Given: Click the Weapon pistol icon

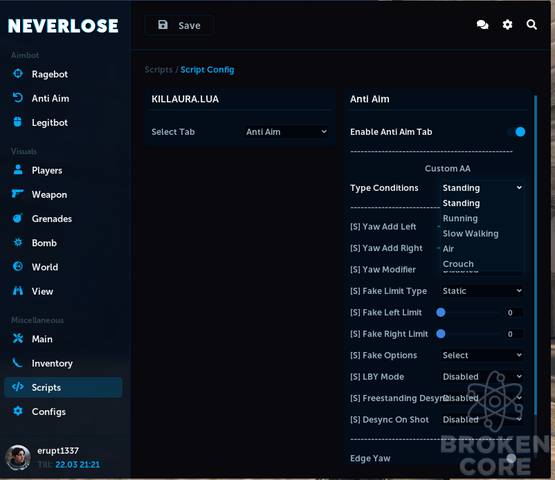Looking at the screenshot, I should (x=18, y=194).
